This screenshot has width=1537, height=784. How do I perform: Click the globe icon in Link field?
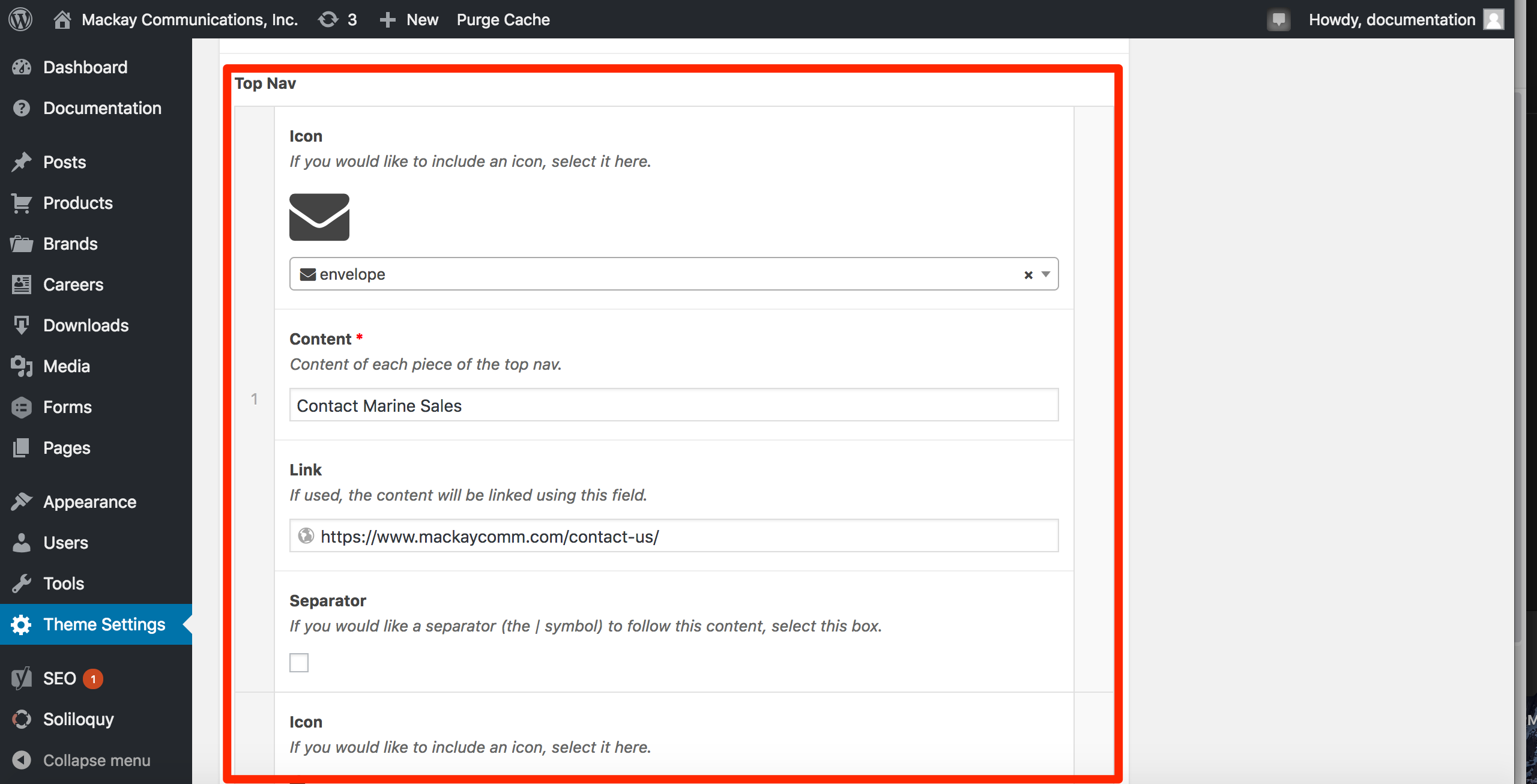click(x=306, y=535)
